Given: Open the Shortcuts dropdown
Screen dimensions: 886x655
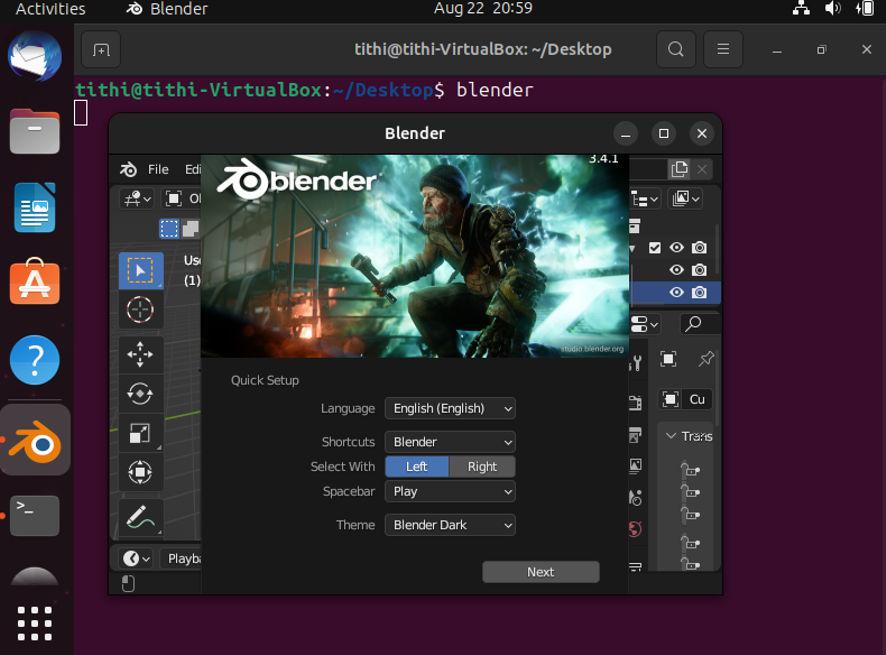Looking at the screenshot, I should pos(450,442).
